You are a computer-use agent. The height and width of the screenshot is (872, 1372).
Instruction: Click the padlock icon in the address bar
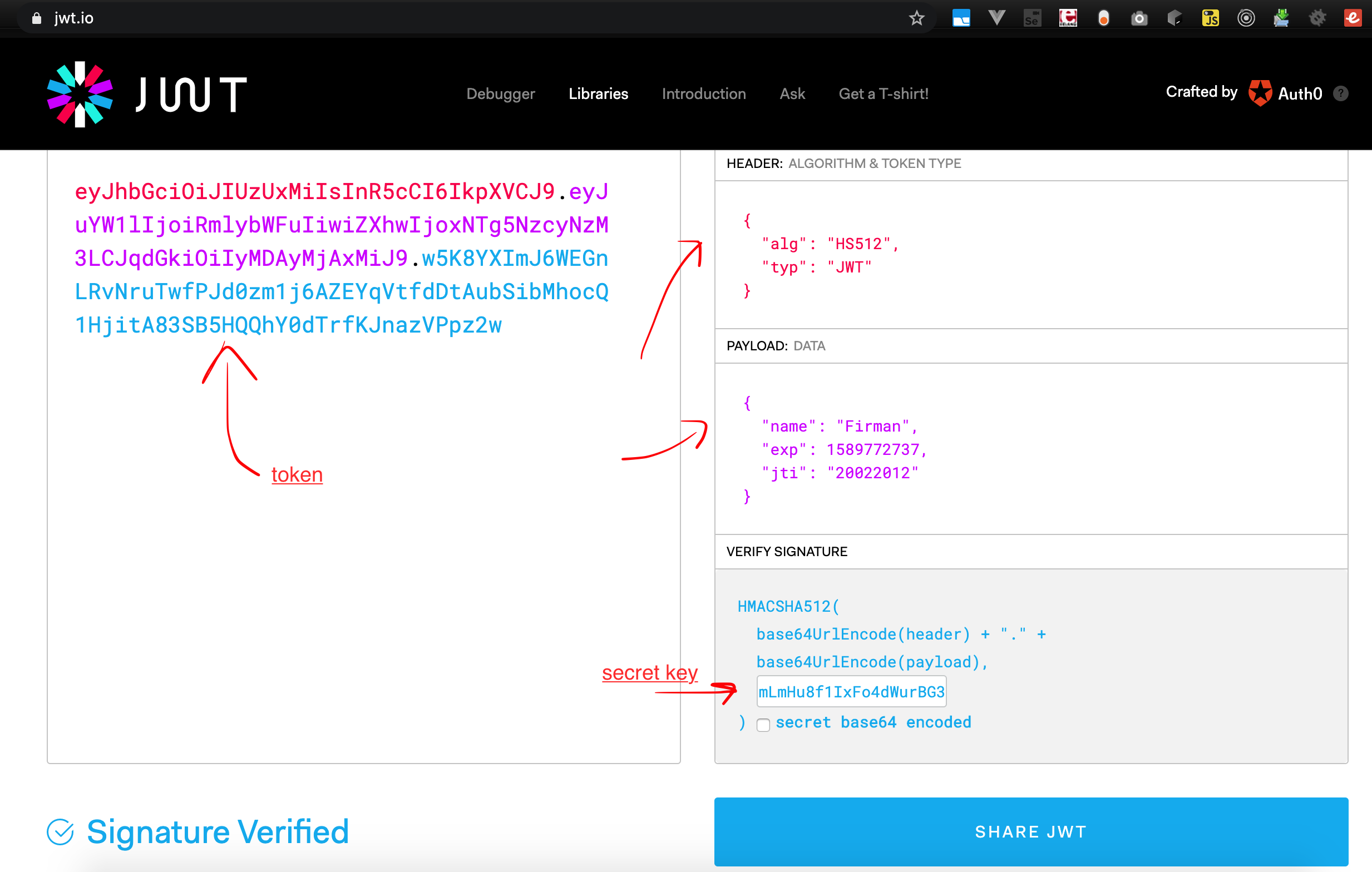pyautogui.click(x=37, y=18)
